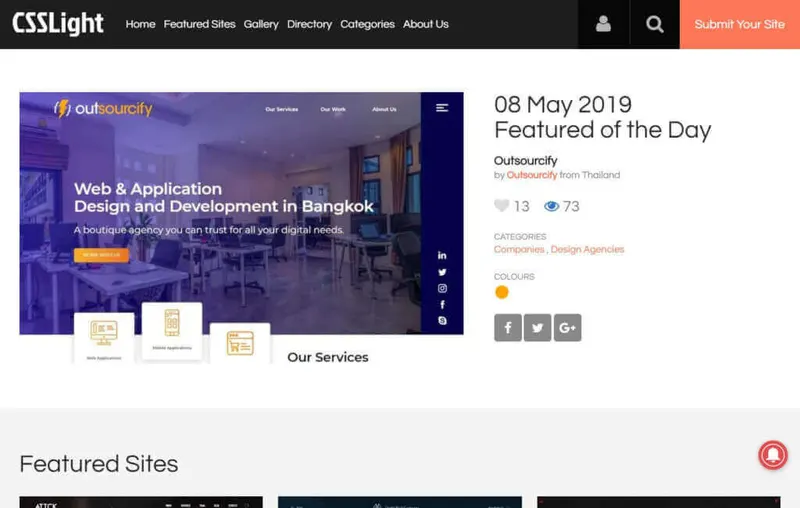Viewport: 800px width, 508px height.
Task: Open the first featured site thumbnail at the bottom left
Action: 141,502
